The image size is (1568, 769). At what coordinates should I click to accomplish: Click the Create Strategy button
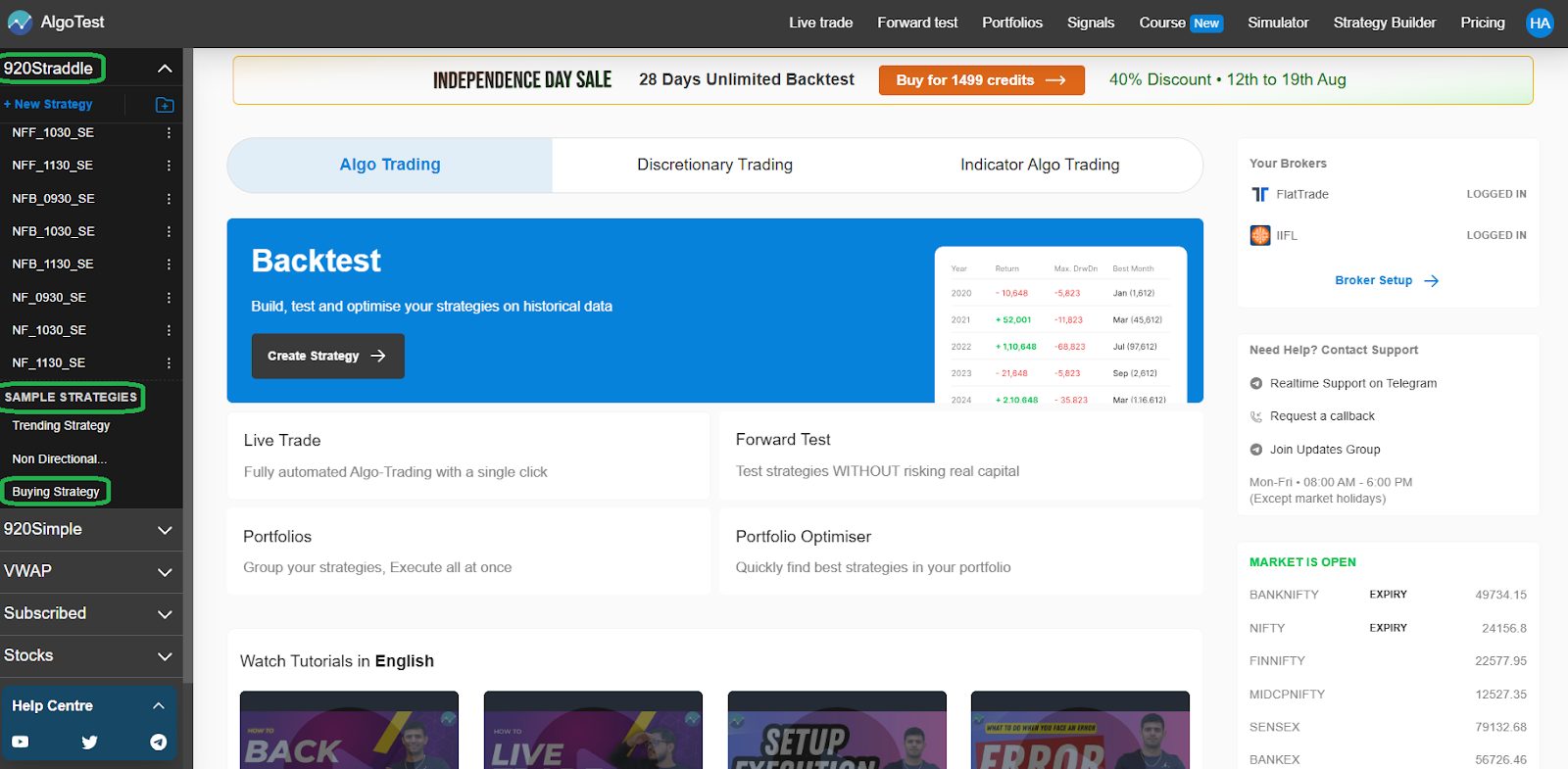pyautogui.click(x=327, y=356)
